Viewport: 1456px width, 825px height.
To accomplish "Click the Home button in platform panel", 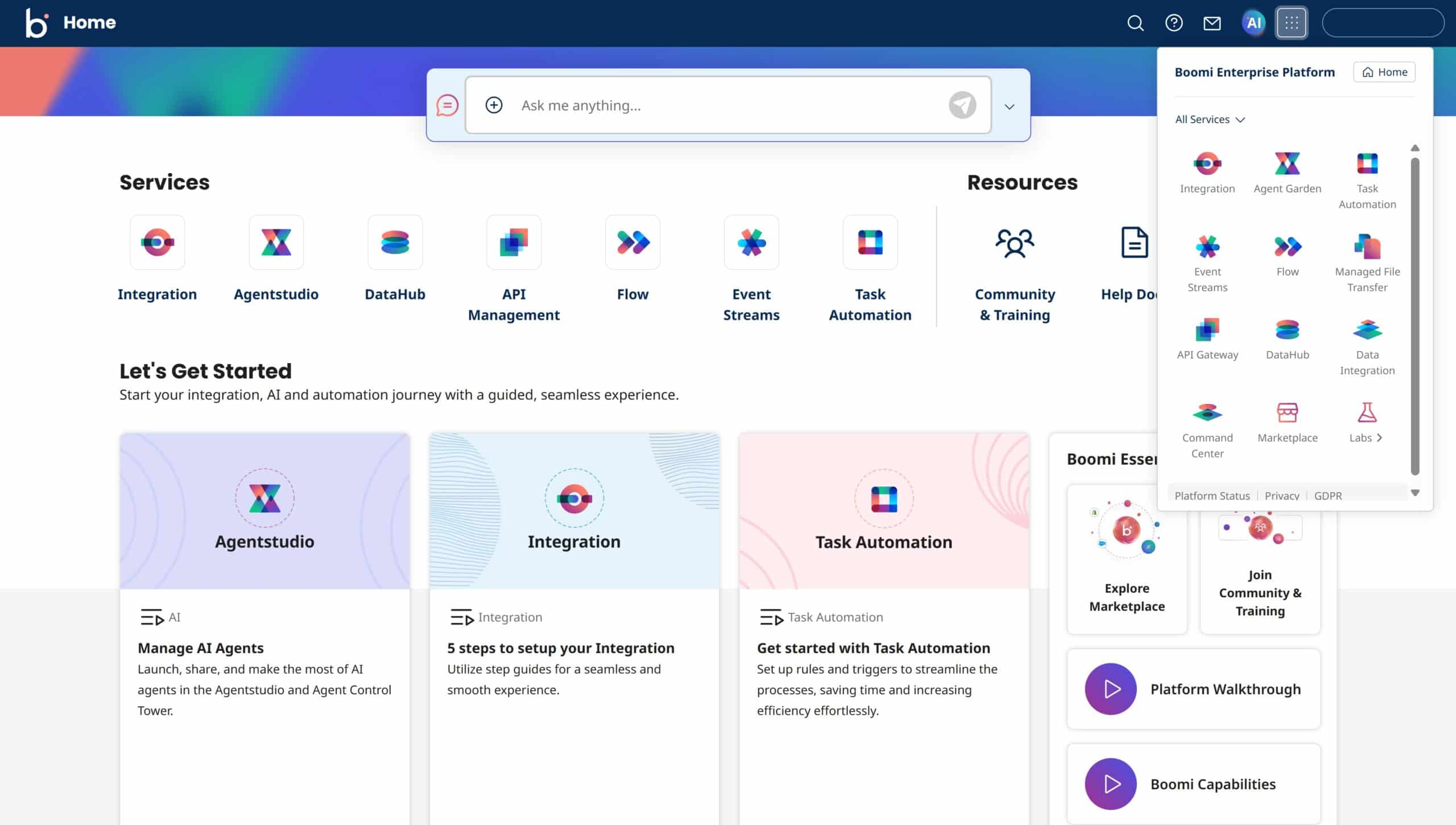I will (x=1384, y=72).
